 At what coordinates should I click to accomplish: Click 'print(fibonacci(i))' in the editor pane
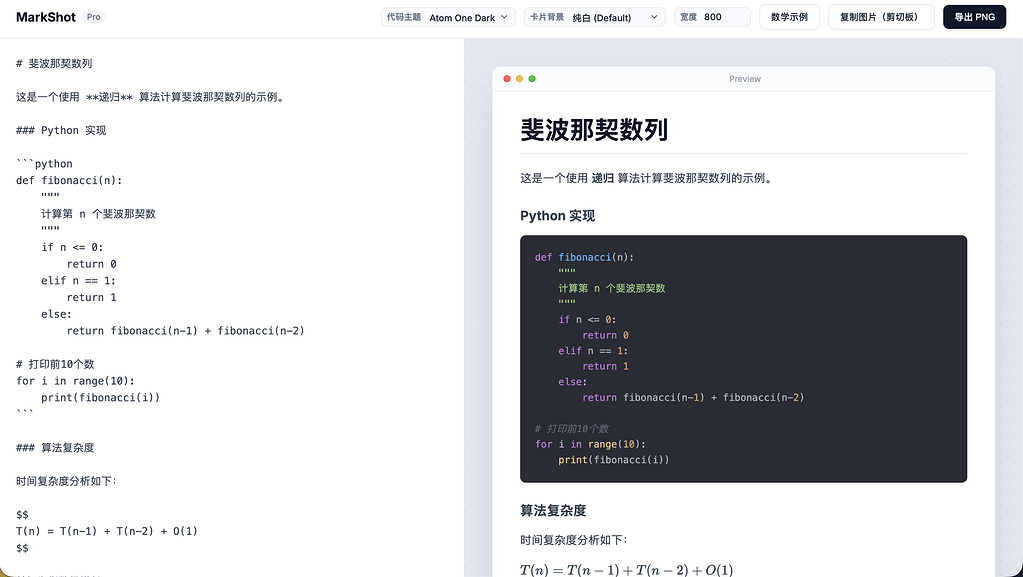[100, 397]
